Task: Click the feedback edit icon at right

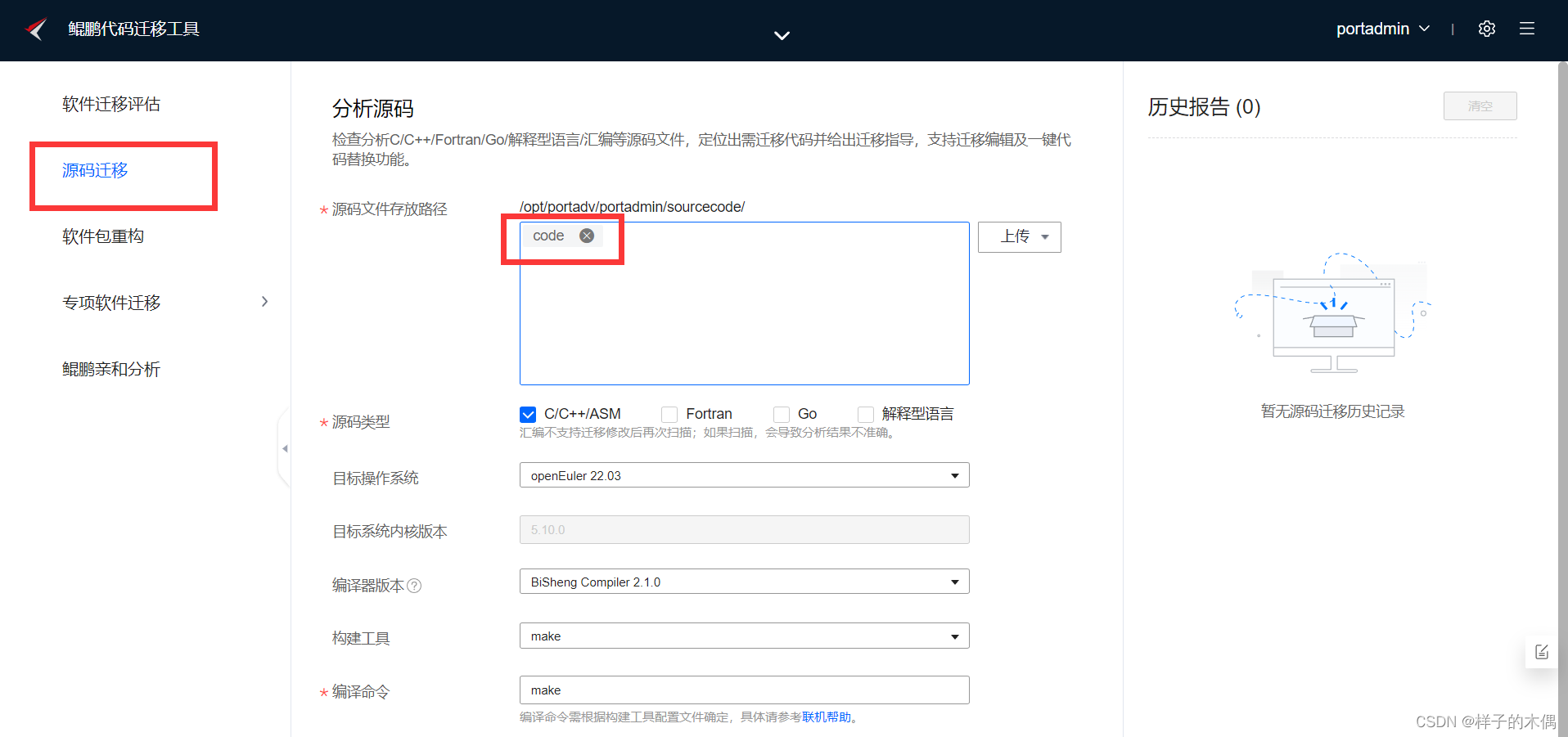Action: 1542,652
